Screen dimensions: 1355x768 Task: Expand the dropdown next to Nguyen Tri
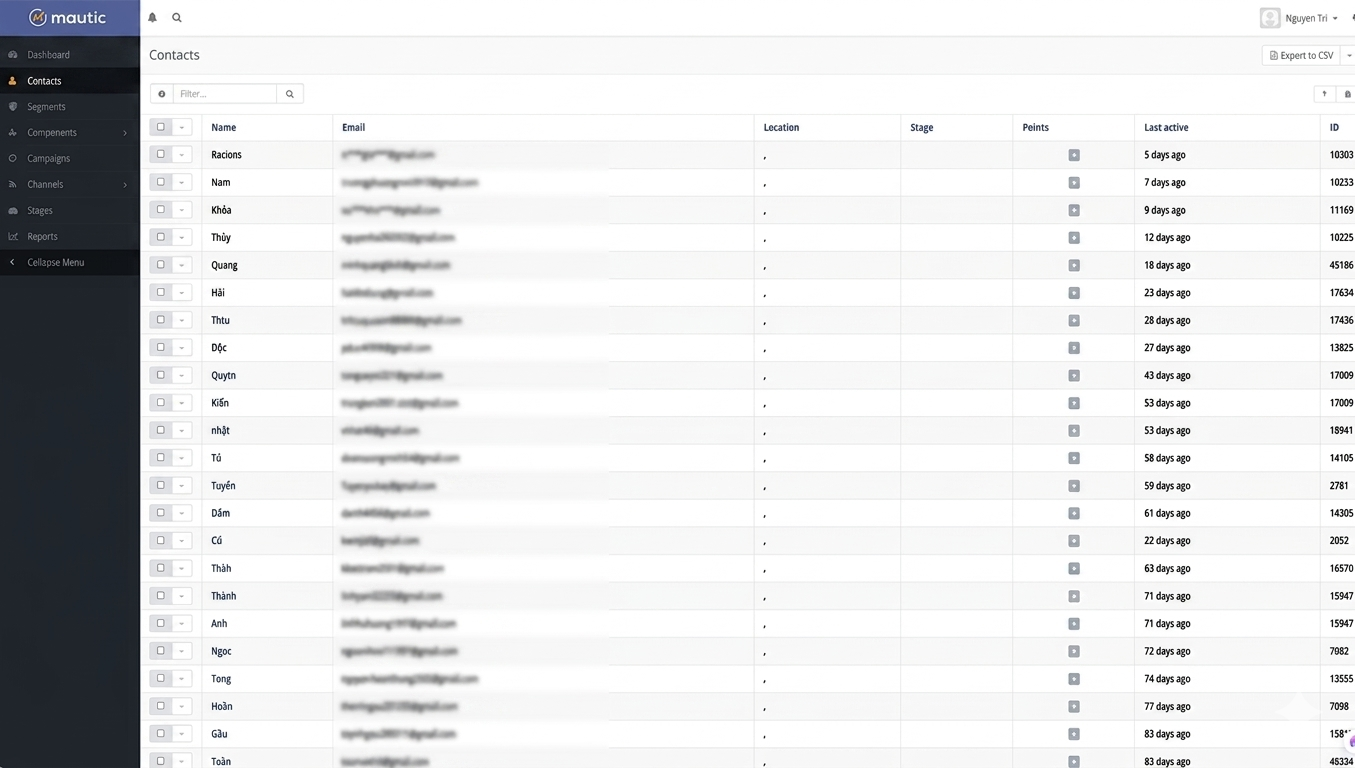pos(1334,17)
